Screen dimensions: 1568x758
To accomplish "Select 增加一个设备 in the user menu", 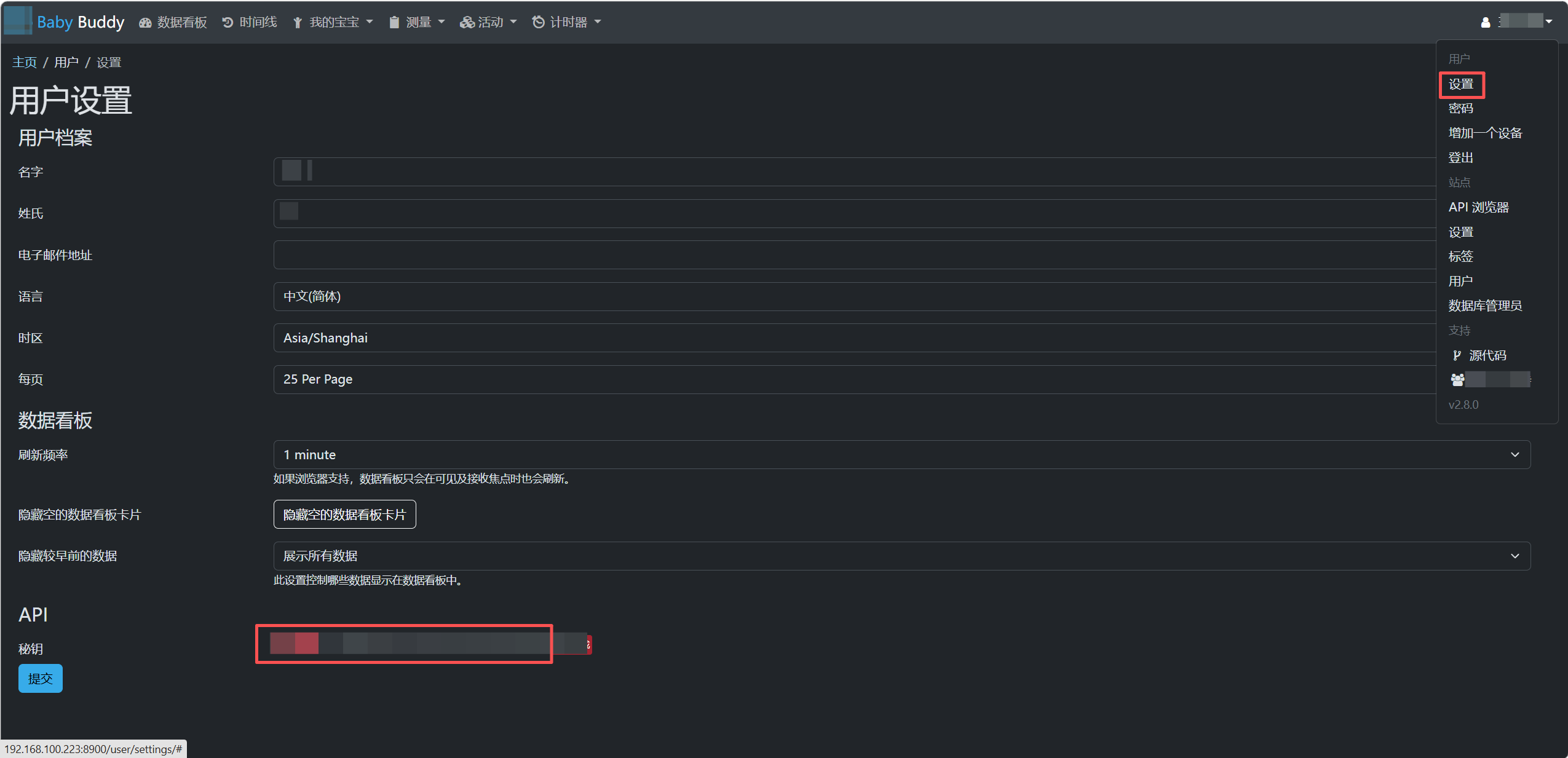I will tap(1484, 133).
